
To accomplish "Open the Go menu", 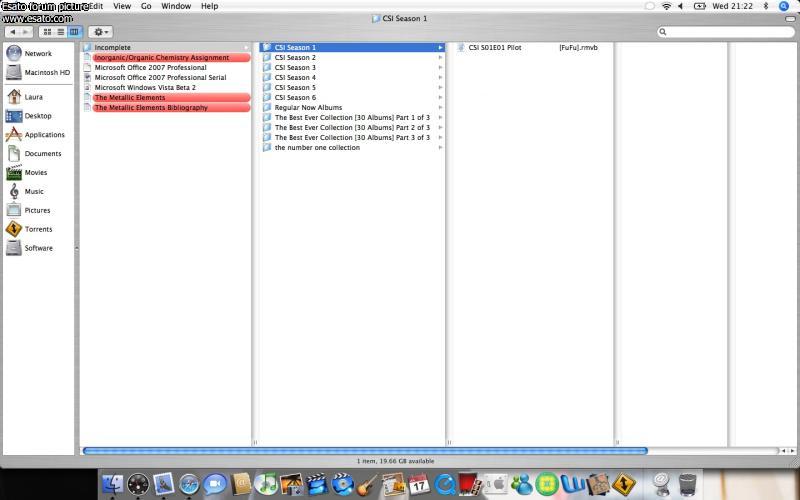I will [x=146, y=6].
